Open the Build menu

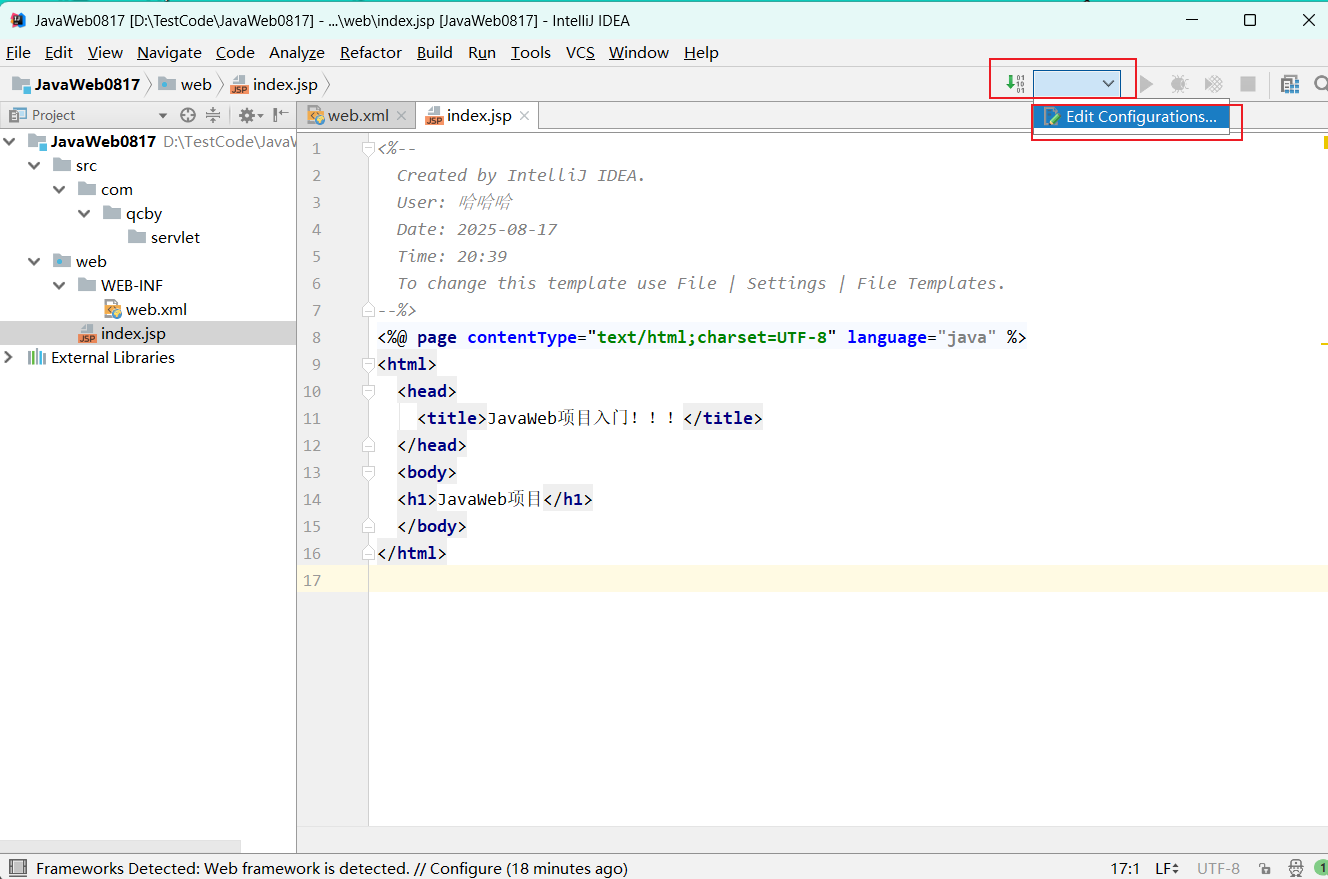(435, 52)
